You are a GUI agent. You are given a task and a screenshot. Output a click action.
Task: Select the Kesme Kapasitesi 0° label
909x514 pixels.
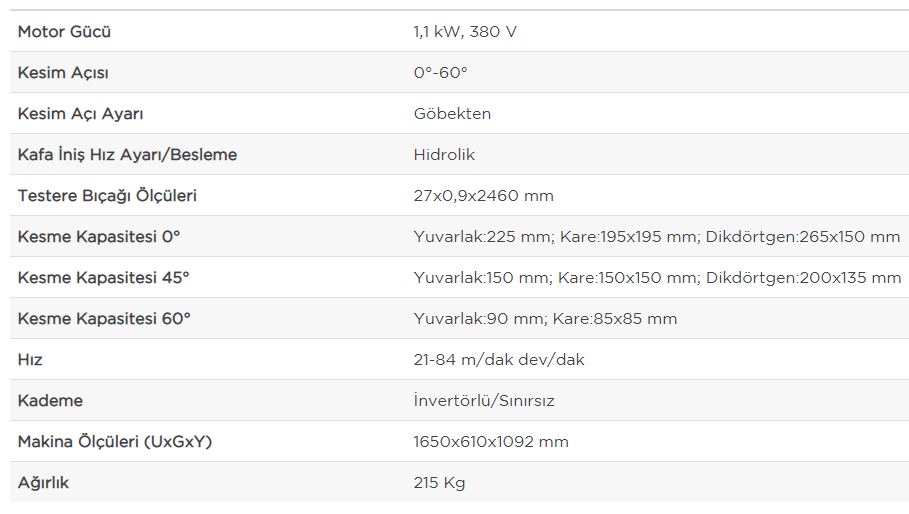99,236
